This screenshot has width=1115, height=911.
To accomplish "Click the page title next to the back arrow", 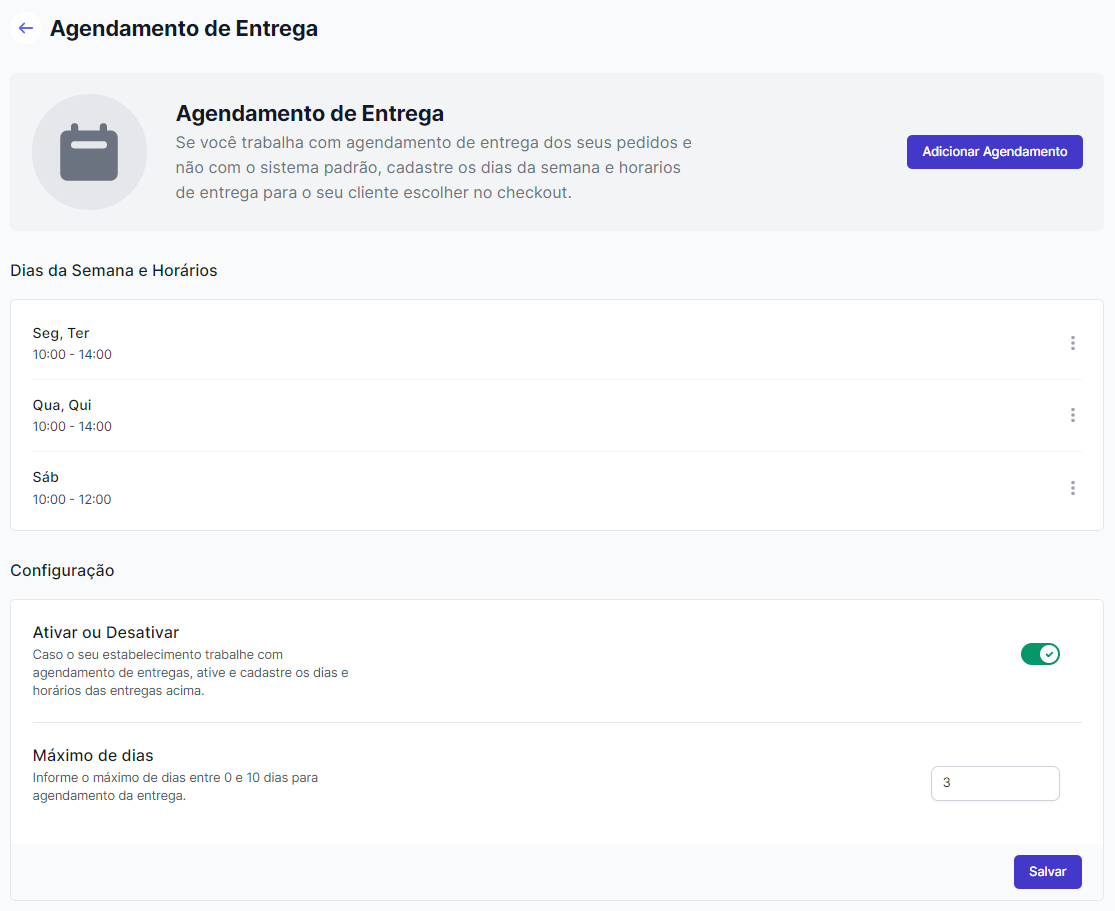I will [184, 28].
